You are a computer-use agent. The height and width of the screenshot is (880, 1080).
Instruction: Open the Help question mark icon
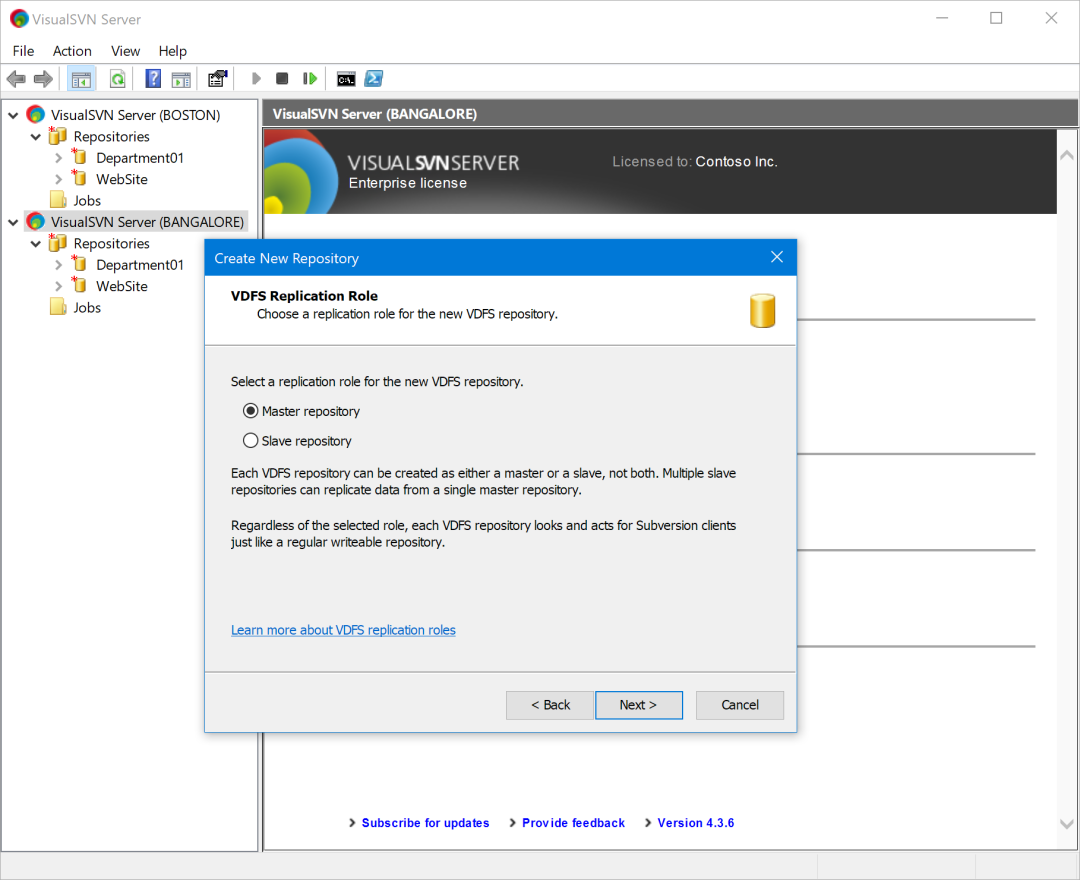pos(153,79)
